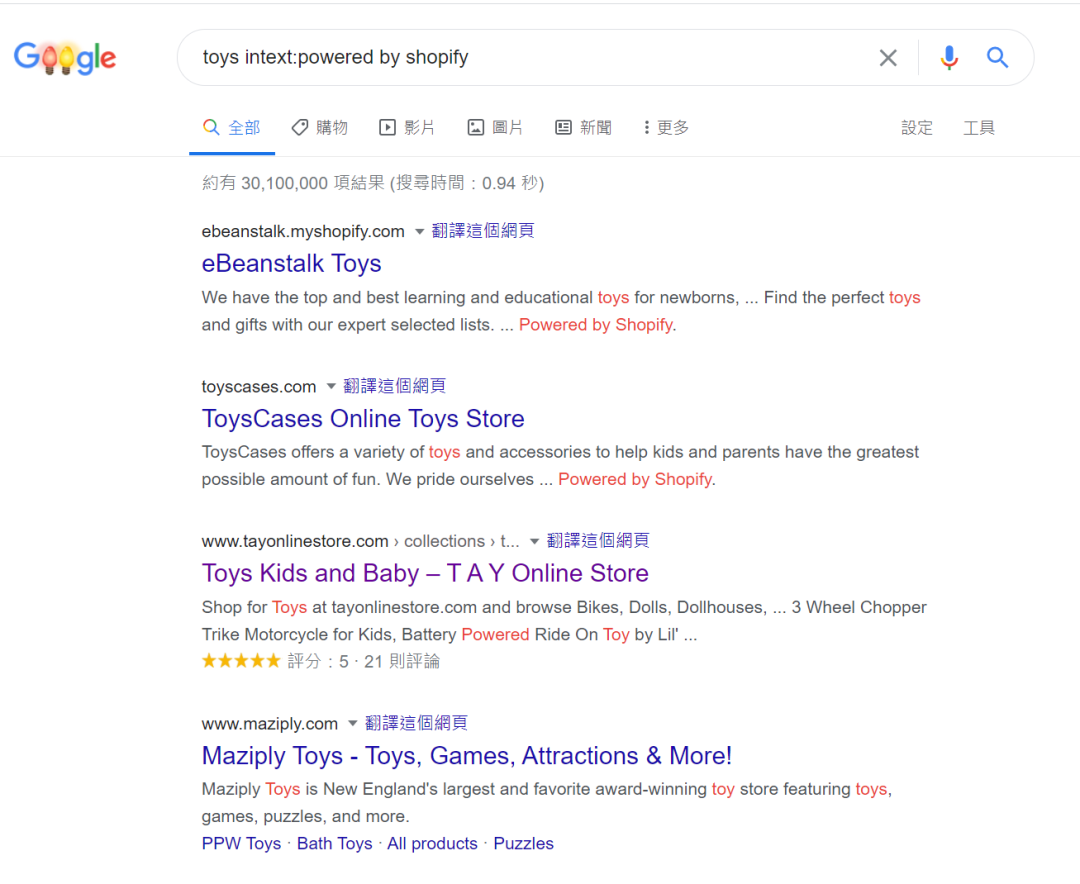Clear the search query with X icon

click(888, 58)
